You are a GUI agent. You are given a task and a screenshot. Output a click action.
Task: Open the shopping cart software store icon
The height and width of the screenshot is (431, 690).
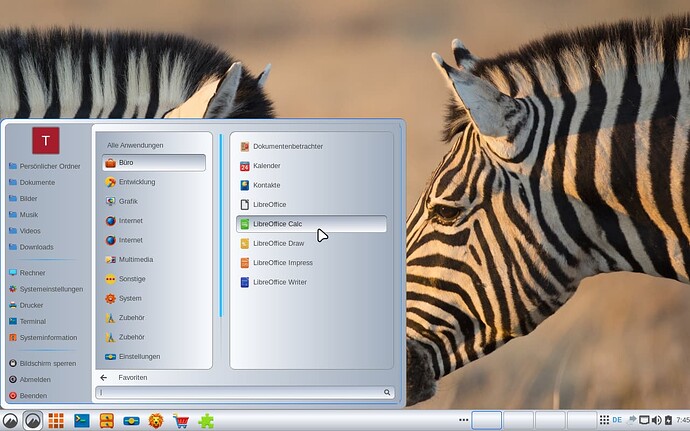point(181,421)
